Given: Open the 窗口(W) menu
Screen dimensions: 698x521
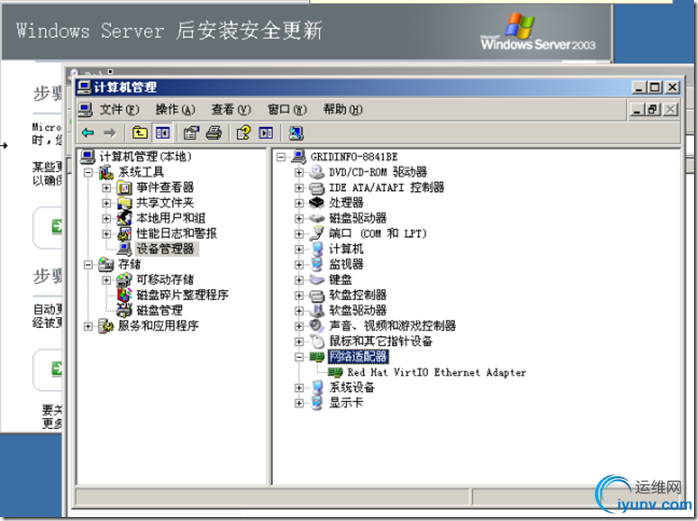Looking at the screenshot, I should click(x=287, y=110).
